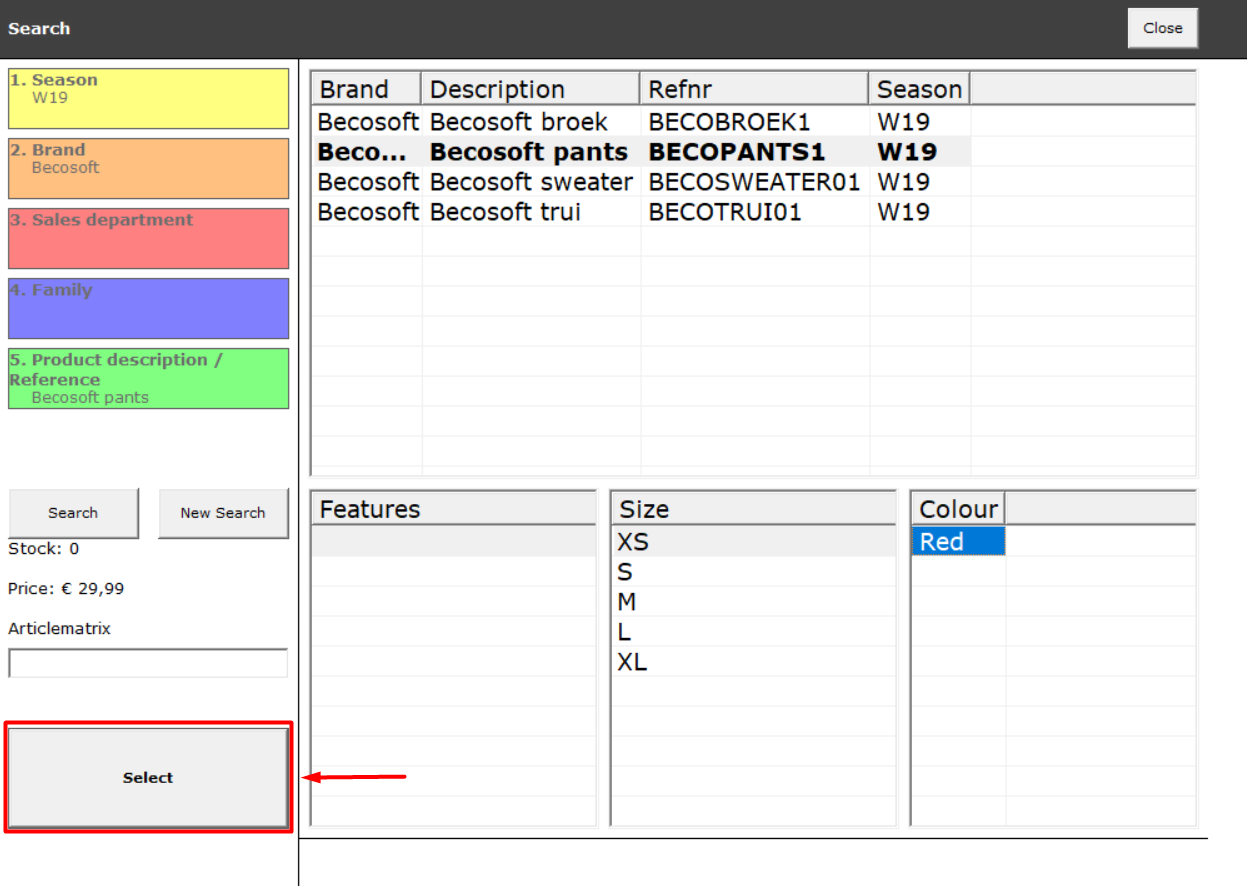Image resolution: width=1247 pixels, height=886 pixels.
Task: Open the yellow Season filter box
Action: [x=148, y=99]
